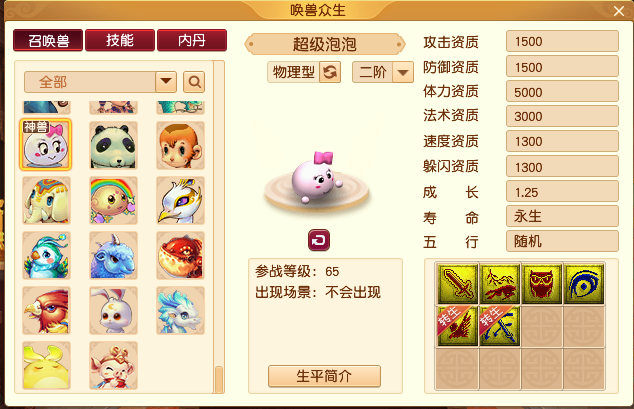
Task: Open the search magnifier icon
Action: (194, 82)
